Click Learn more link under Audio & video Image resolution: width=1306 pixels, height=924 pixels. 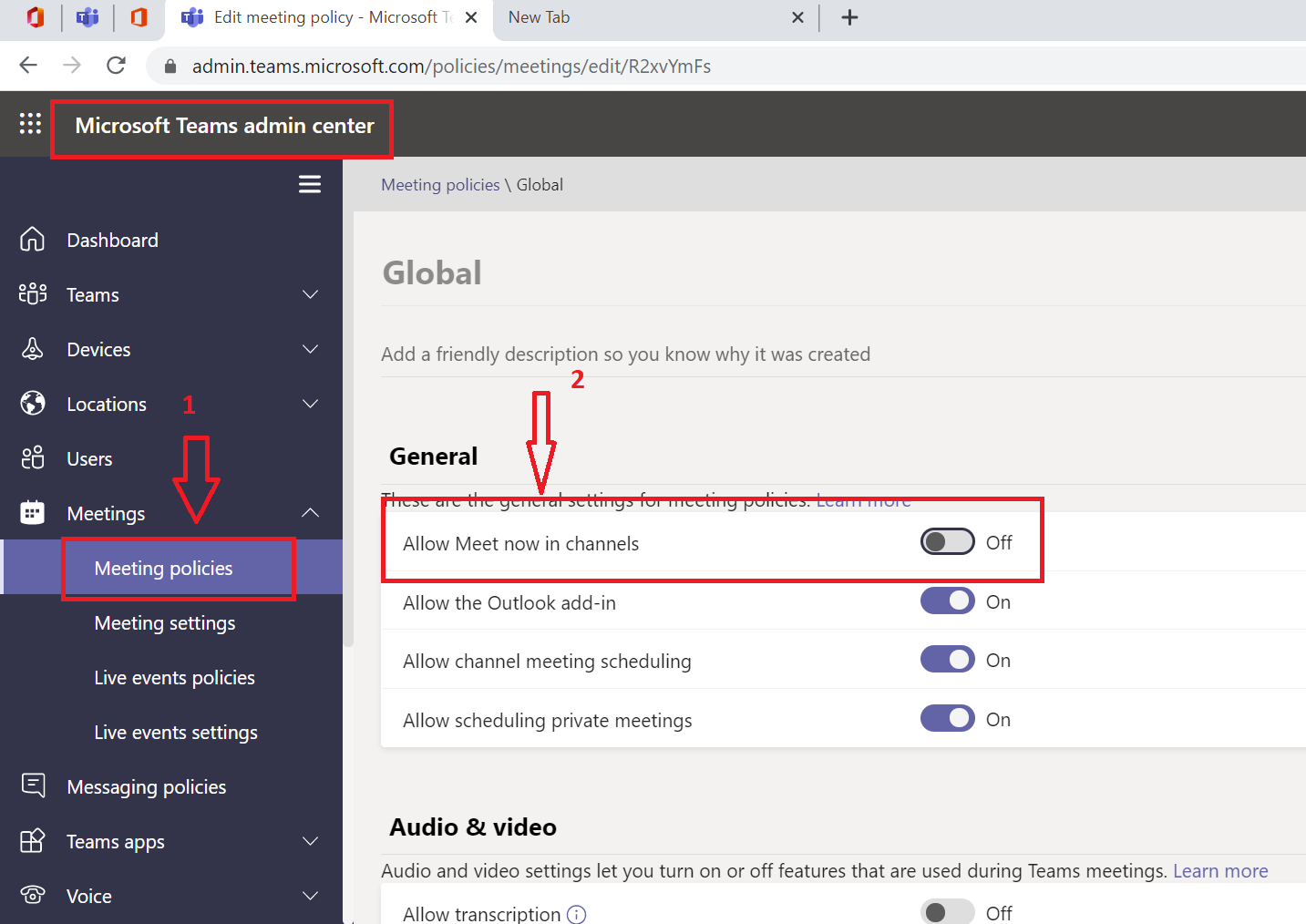[1220, 870]
